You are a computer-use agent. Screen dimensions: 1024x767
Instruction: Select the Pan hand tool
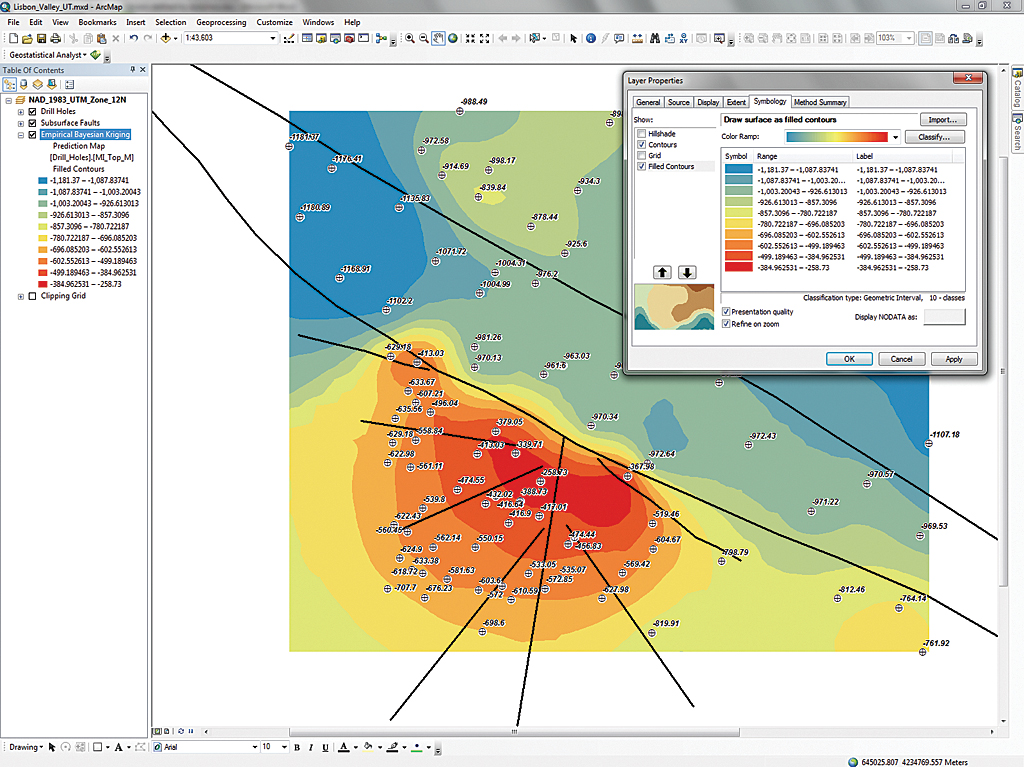(438, 39)
